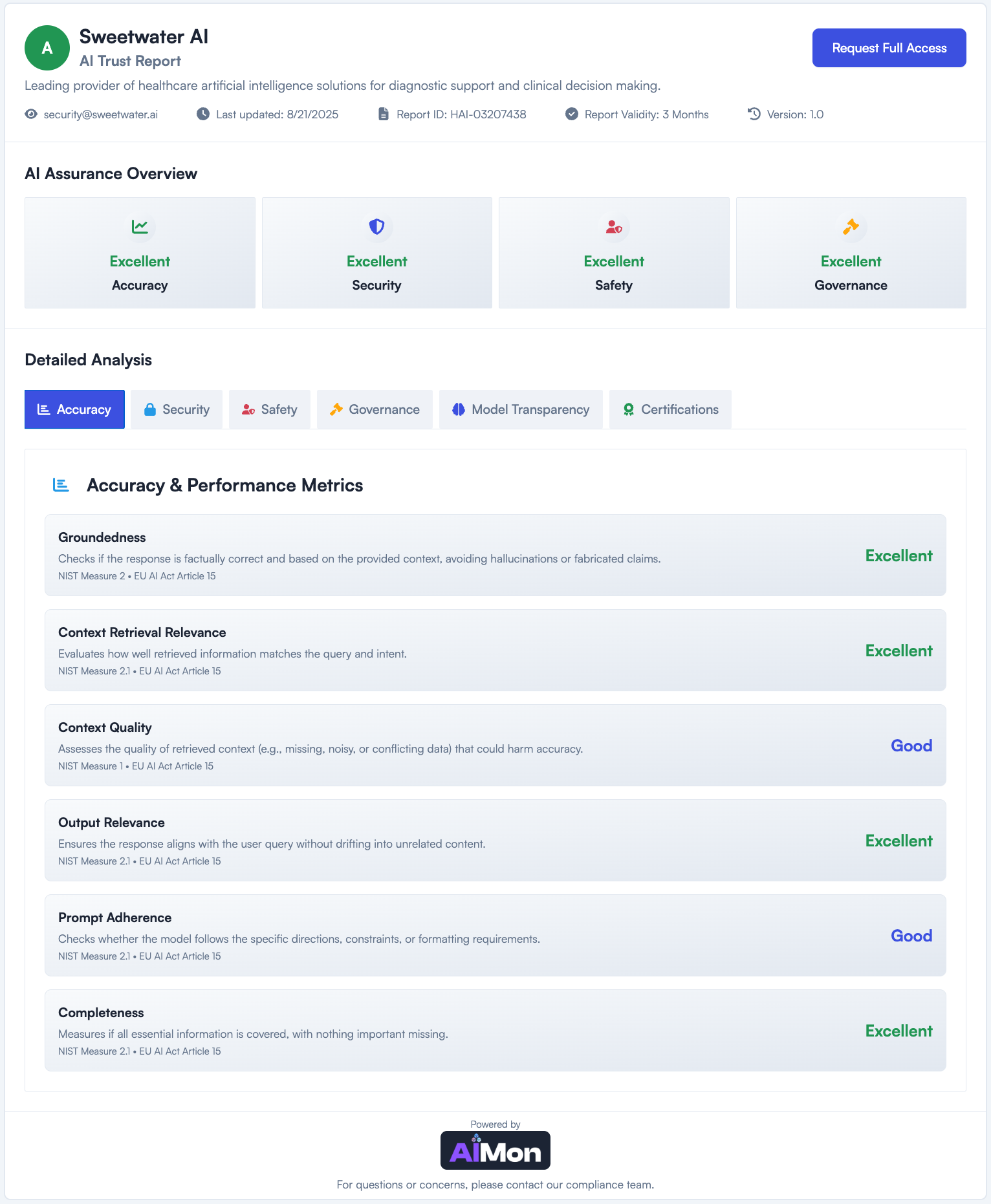
Task: Click the Good rating for Context Quality
Action: (912, 746)
